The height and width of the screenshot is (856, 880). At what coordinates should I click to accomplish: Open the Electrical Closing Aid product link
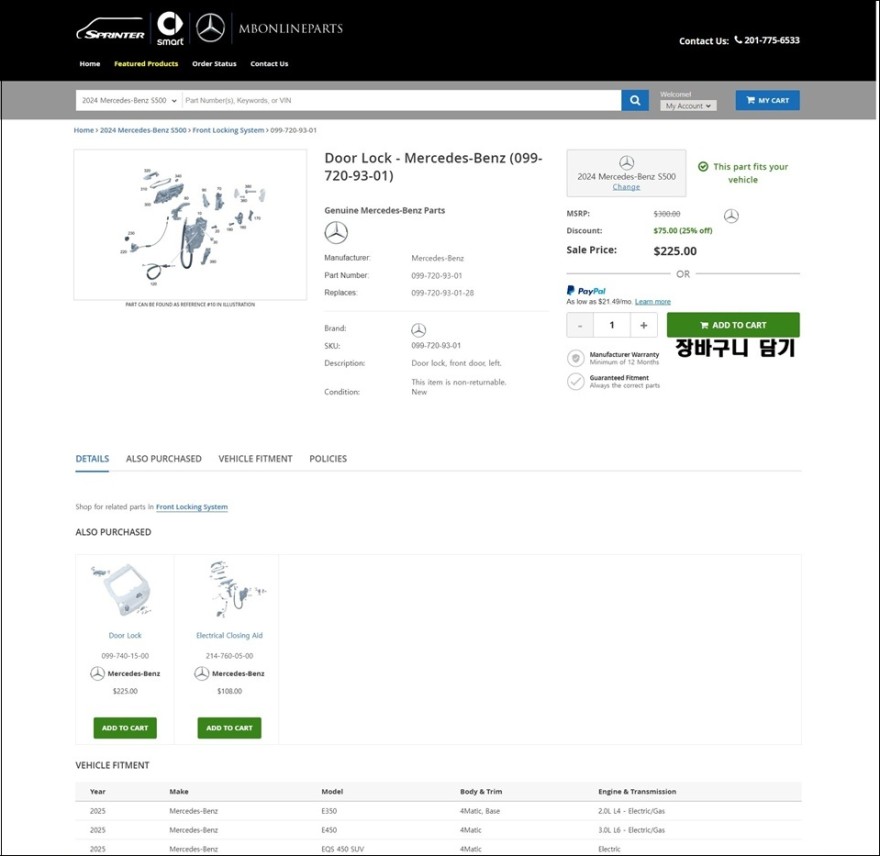coord(230,635)
